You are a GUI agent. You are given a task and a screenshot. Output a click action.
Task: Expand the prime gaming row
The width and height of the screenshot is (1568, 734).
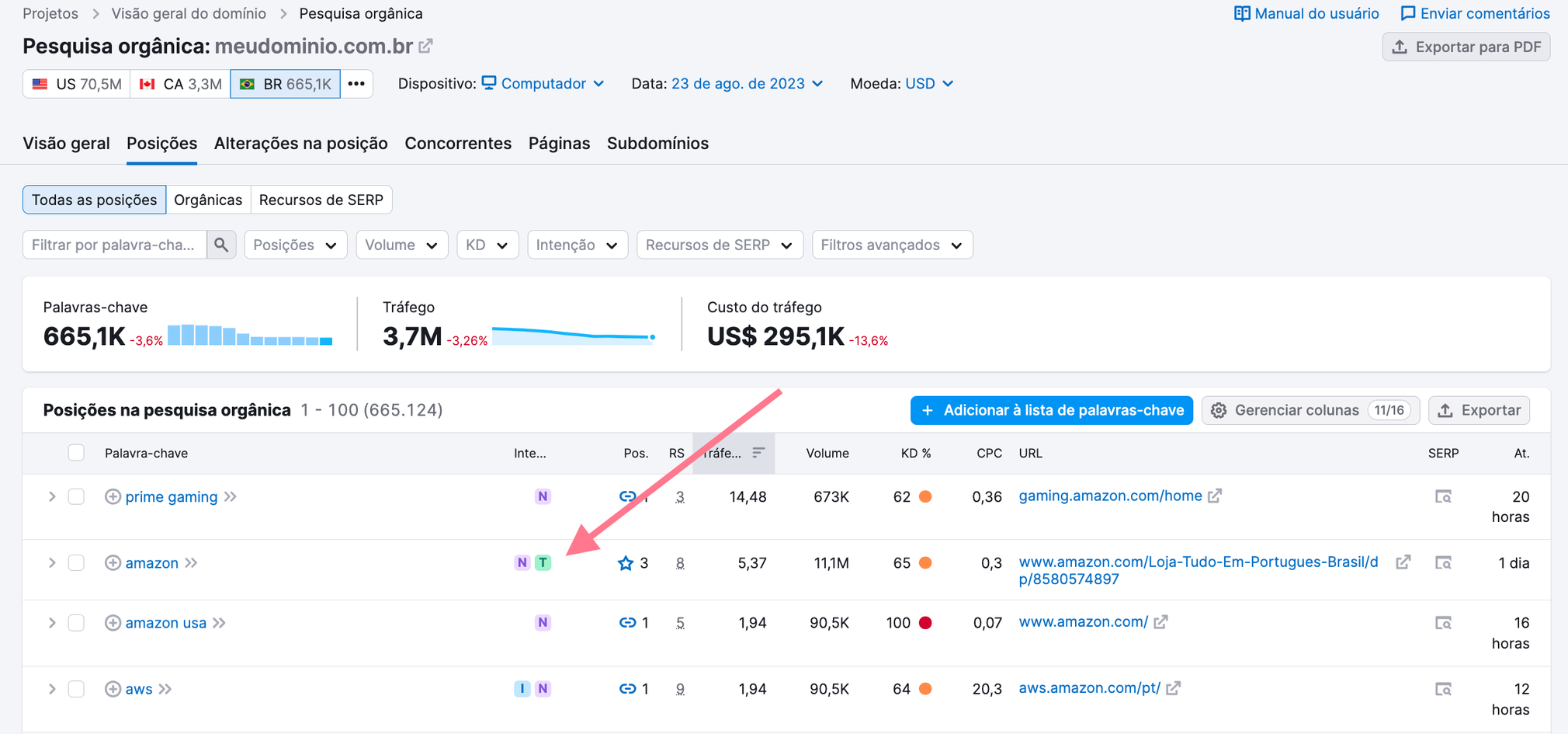point(52,496)
